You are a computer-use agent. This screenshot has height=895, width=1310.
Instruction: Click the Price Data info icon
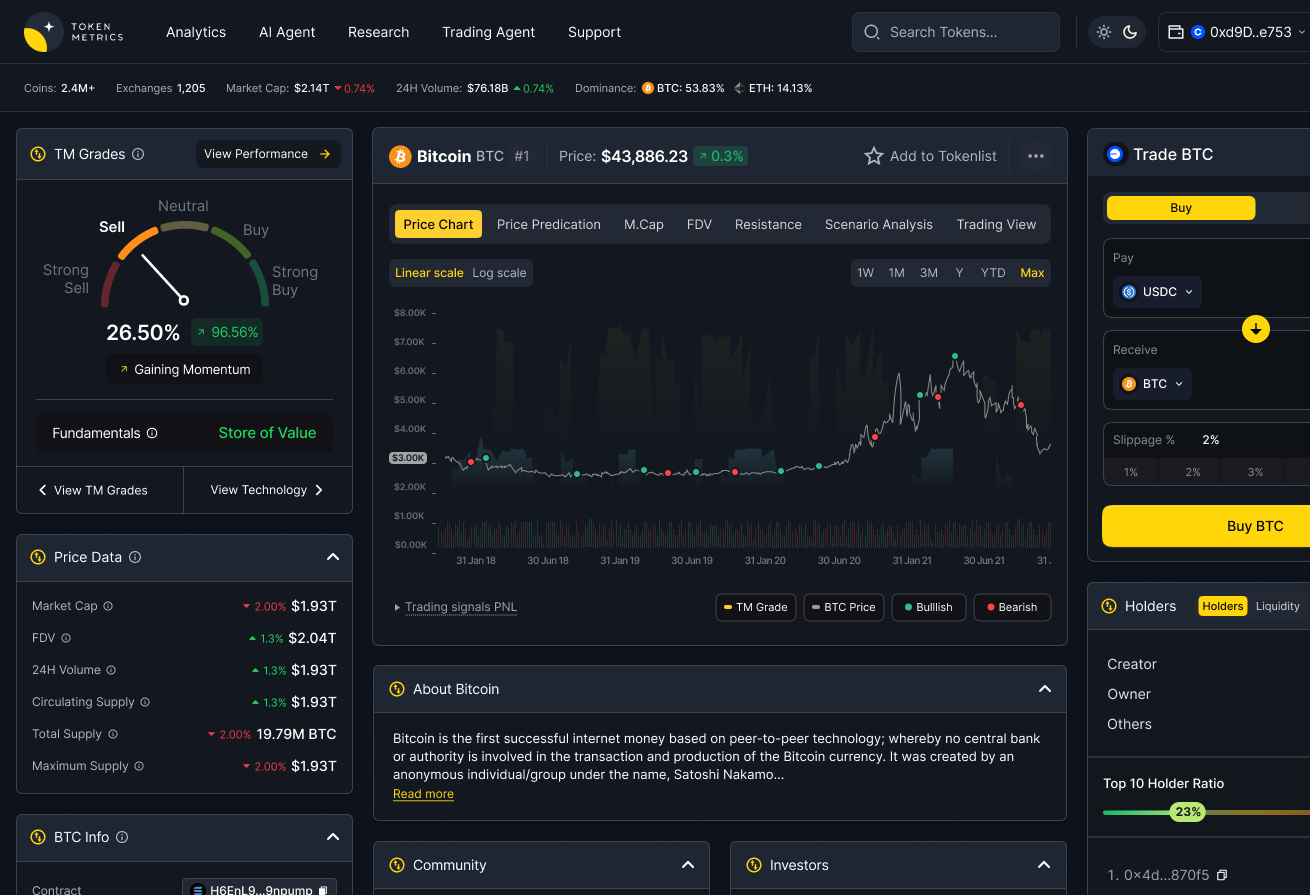tap(135, 557)
